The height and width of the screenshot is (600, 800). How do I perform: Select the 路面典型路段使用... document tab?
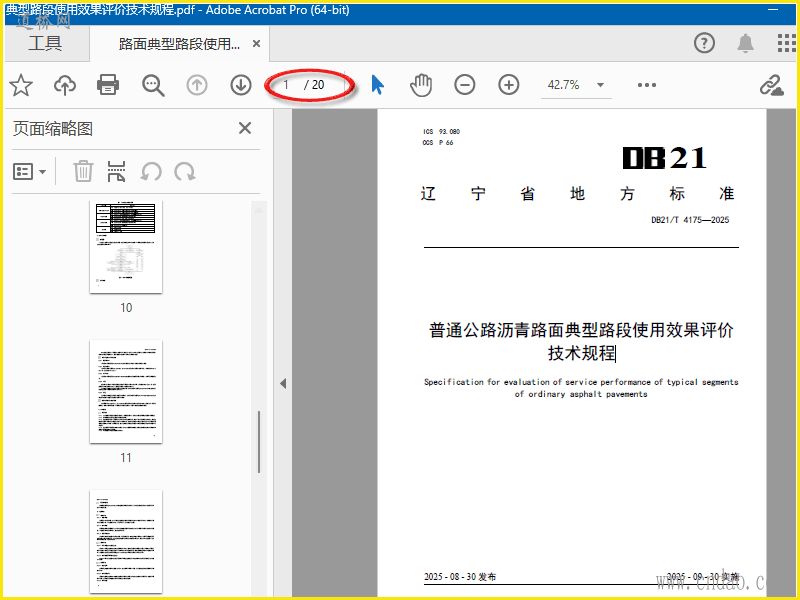point(179,44)
